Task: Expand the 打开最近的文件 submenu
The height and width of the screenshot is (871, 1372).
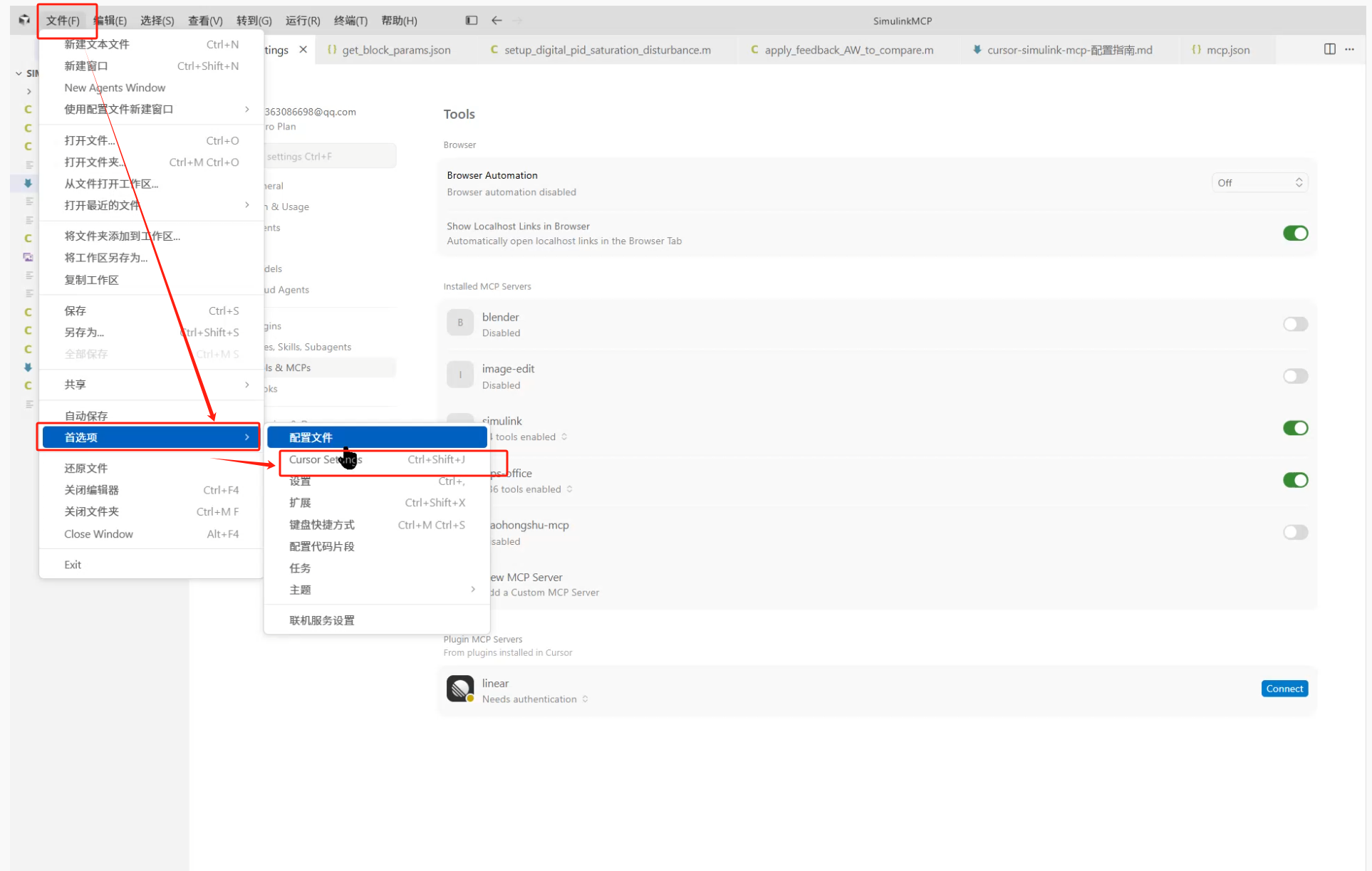Action: (247, 205)
